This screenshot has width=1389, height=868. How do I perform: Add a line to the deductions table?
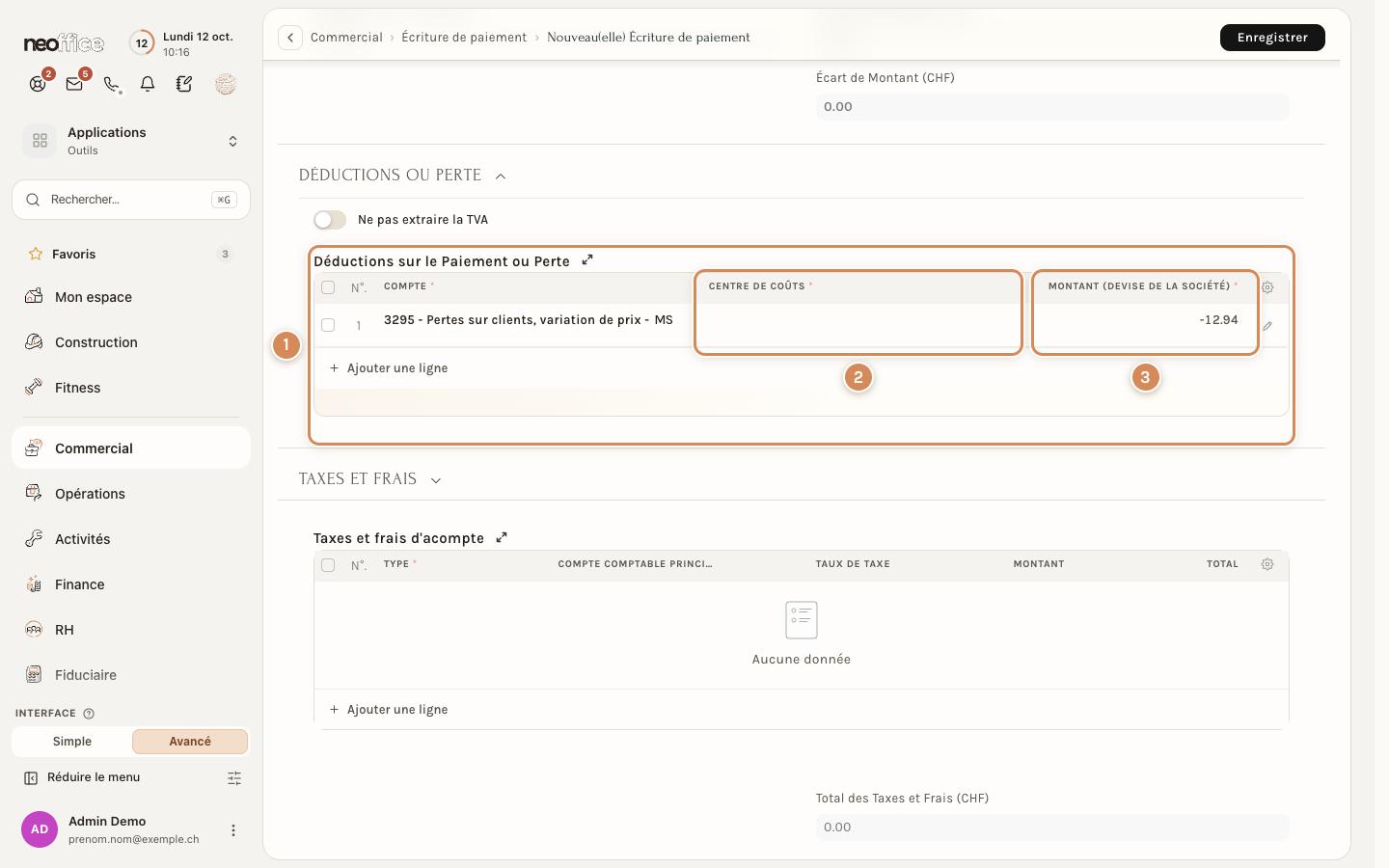click(389, 368)
